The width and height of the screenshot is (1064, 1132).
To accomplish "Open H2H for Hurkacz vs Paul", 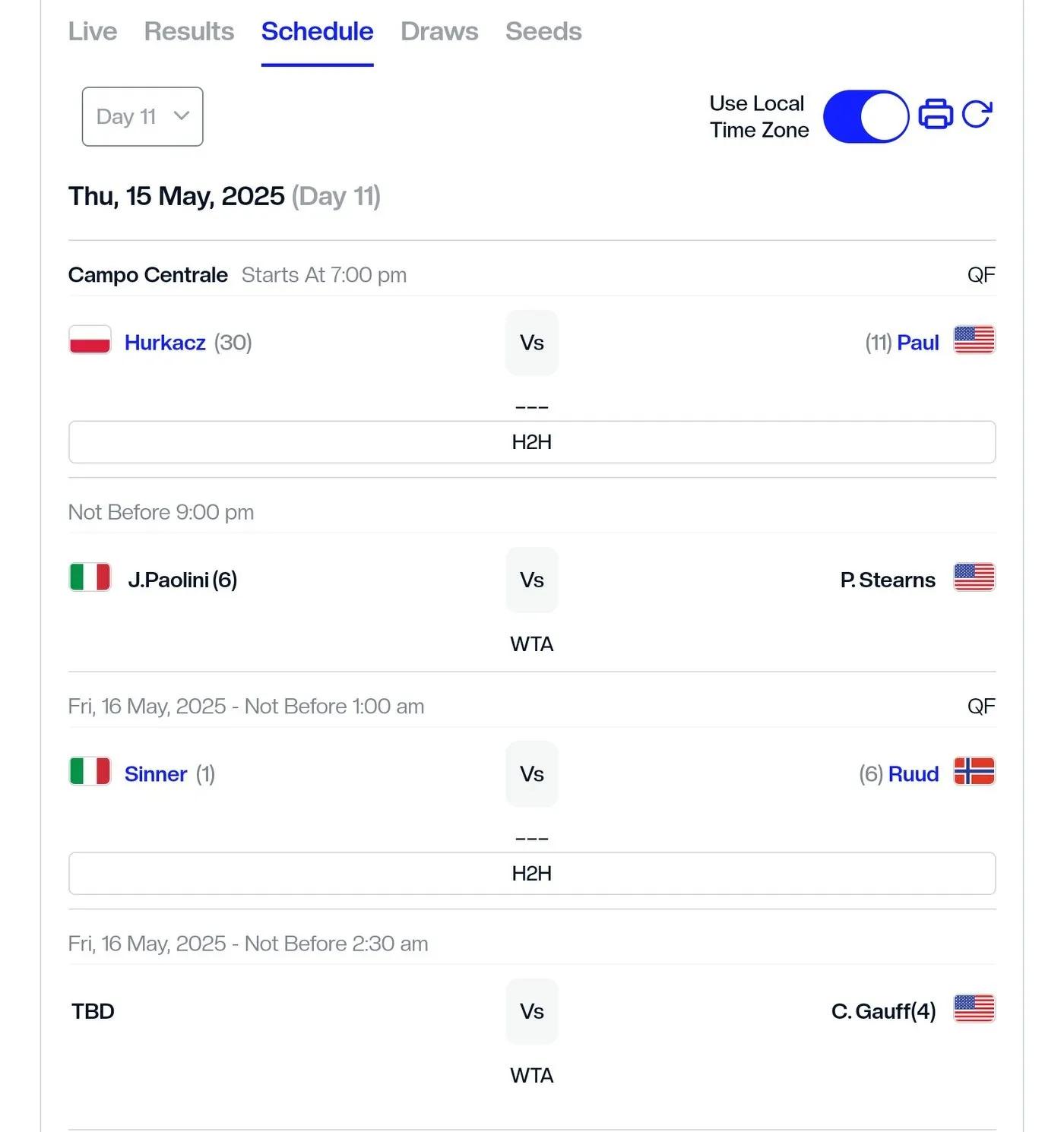I will (x=532, y=441).
